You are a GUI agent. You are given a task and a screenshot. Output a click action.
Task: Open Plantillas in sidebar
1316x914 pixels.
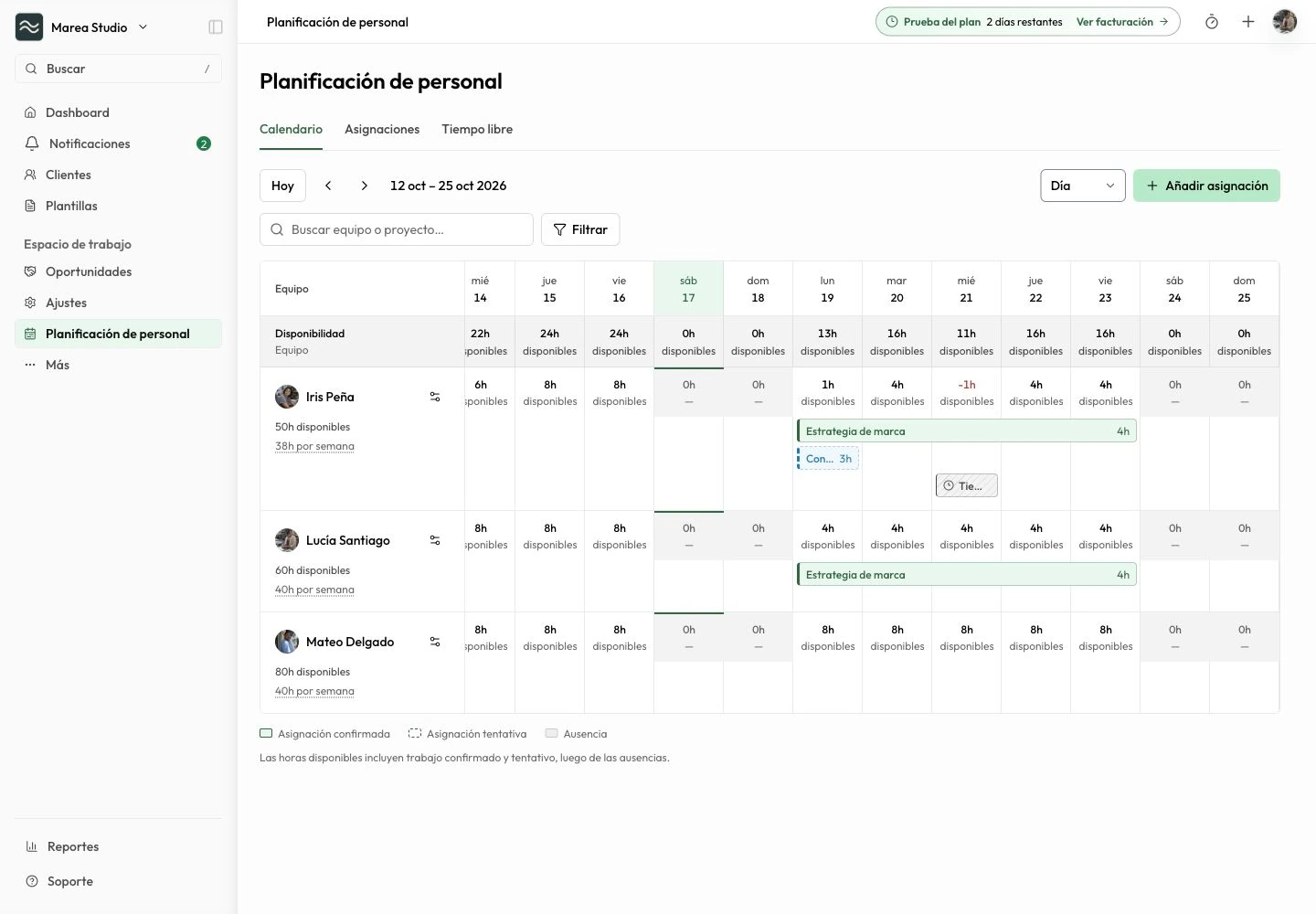pyautogui.click(x=118, y=206)
